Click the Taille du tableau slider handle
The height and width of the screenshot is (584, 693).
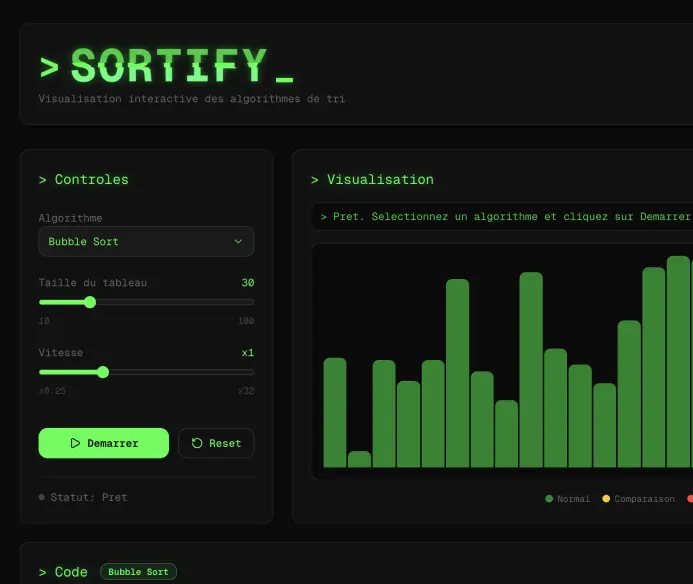(x=90, y=302)
